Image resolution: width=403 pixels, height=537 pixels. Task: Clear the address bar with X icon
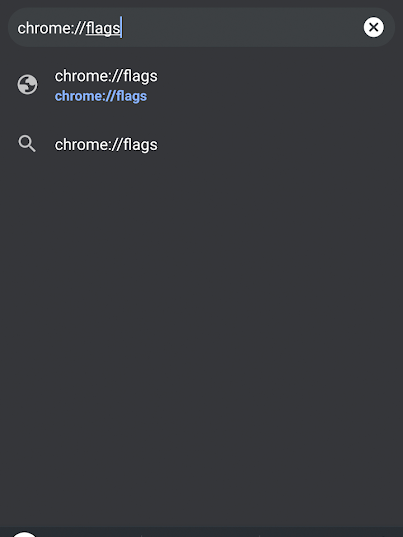(x=374, y=27)
